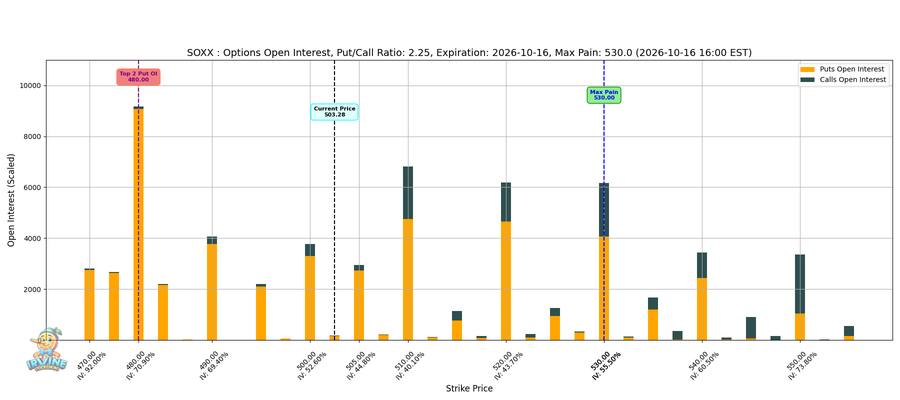Click the orange puts bar at strike 505

359,305
